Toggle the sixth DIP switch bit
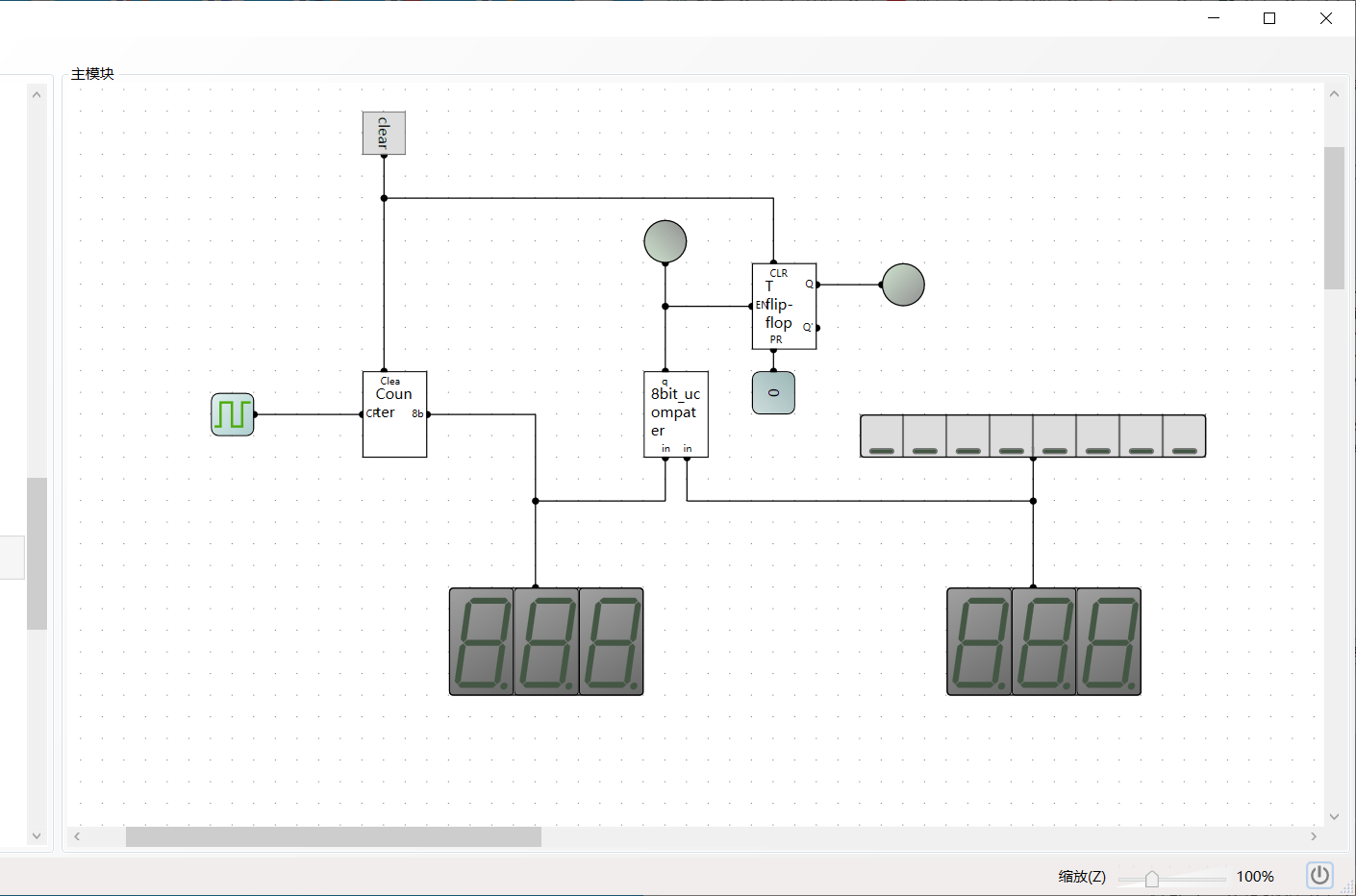This screenshot has height=896, width=1356. (1098, 436)
